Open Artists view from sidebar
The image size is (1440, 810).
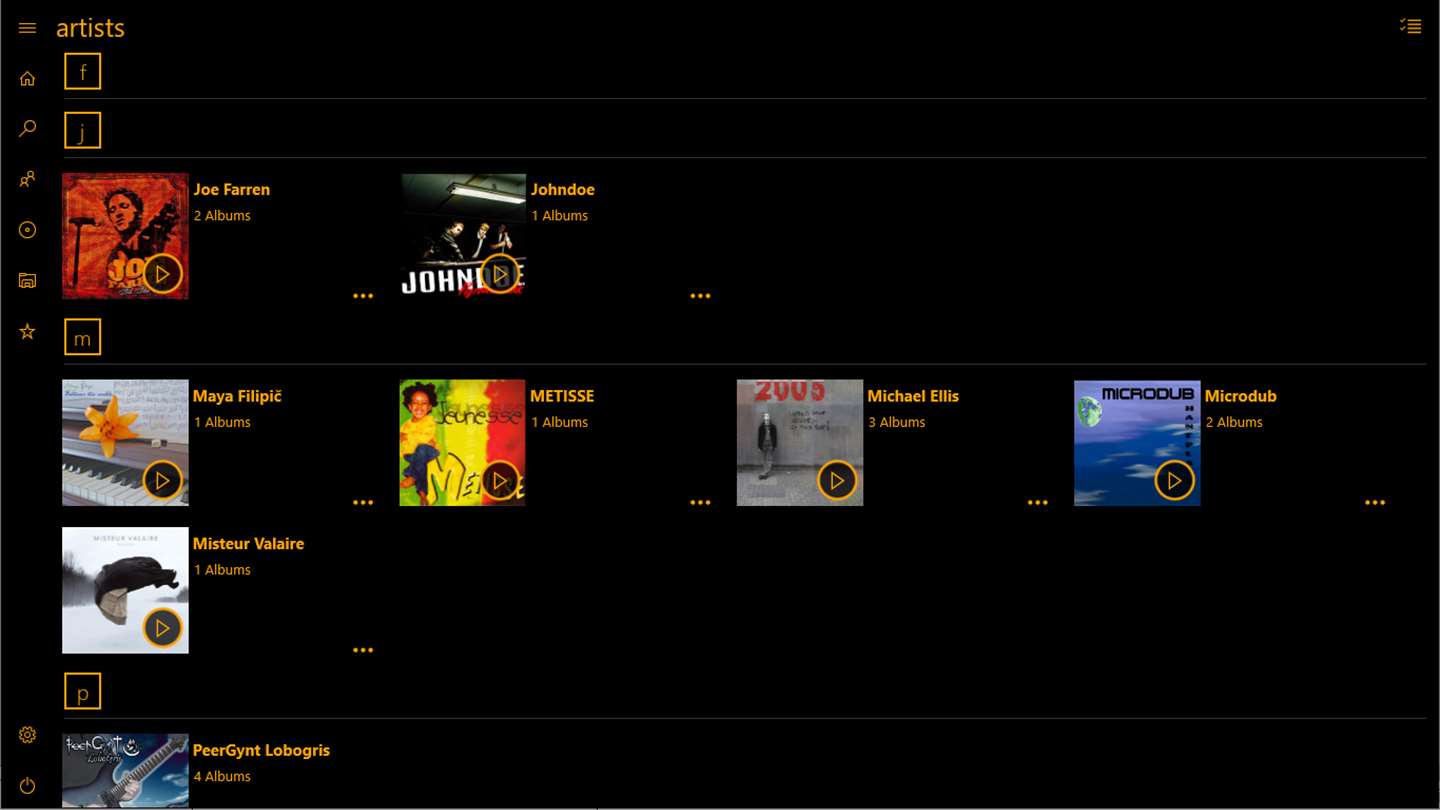click(27, 179)
